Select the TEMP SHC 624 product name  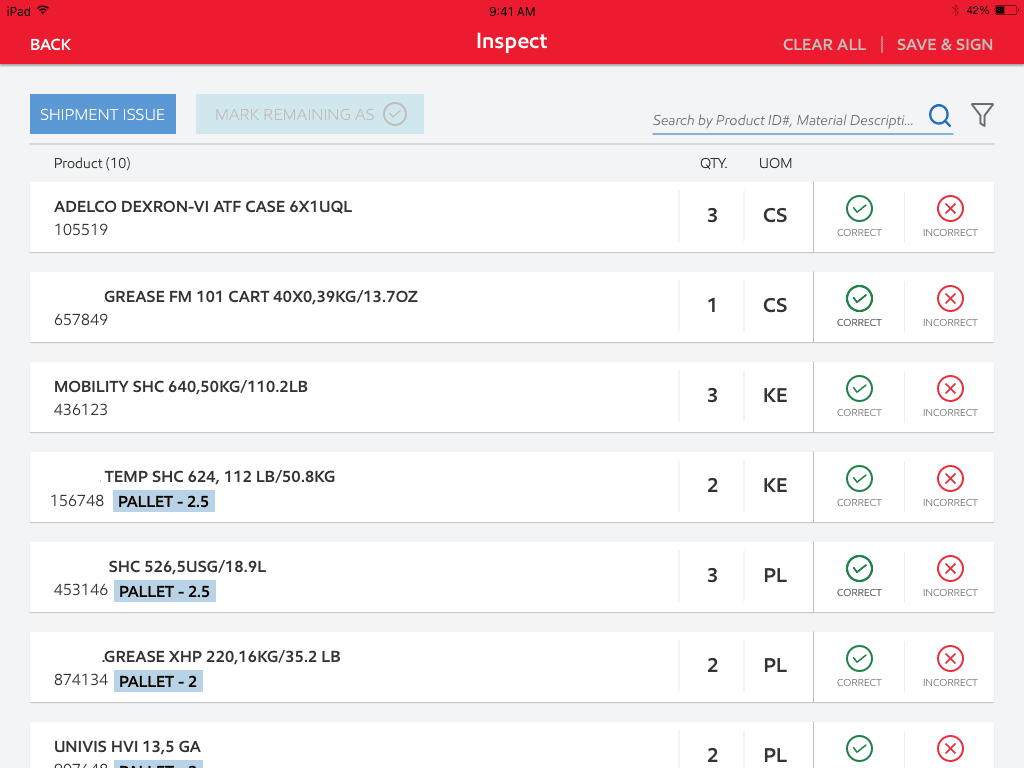(219, 477)
